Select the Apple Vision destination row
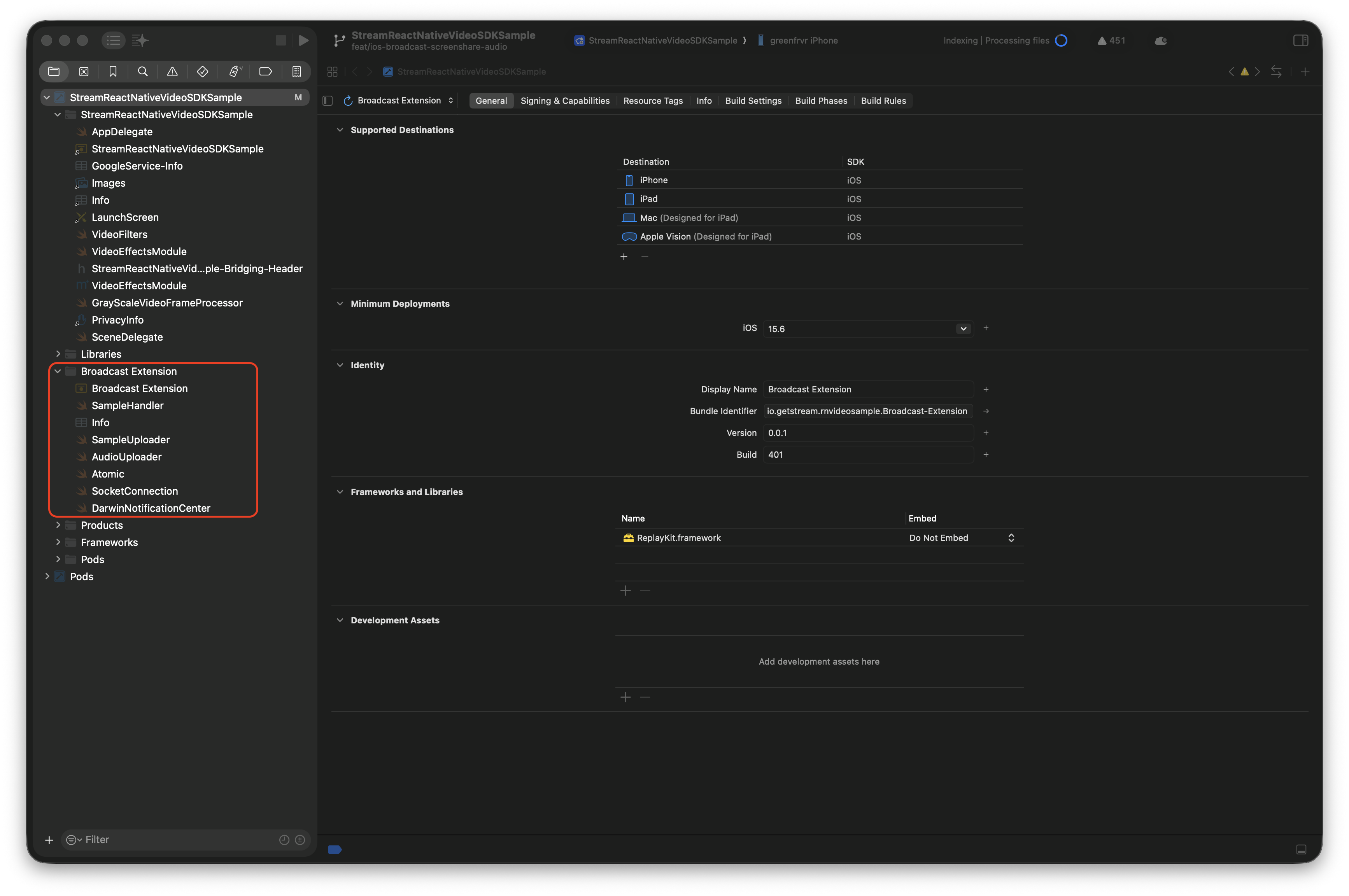Screen dimensions: 1349x896 pos(819,236)
